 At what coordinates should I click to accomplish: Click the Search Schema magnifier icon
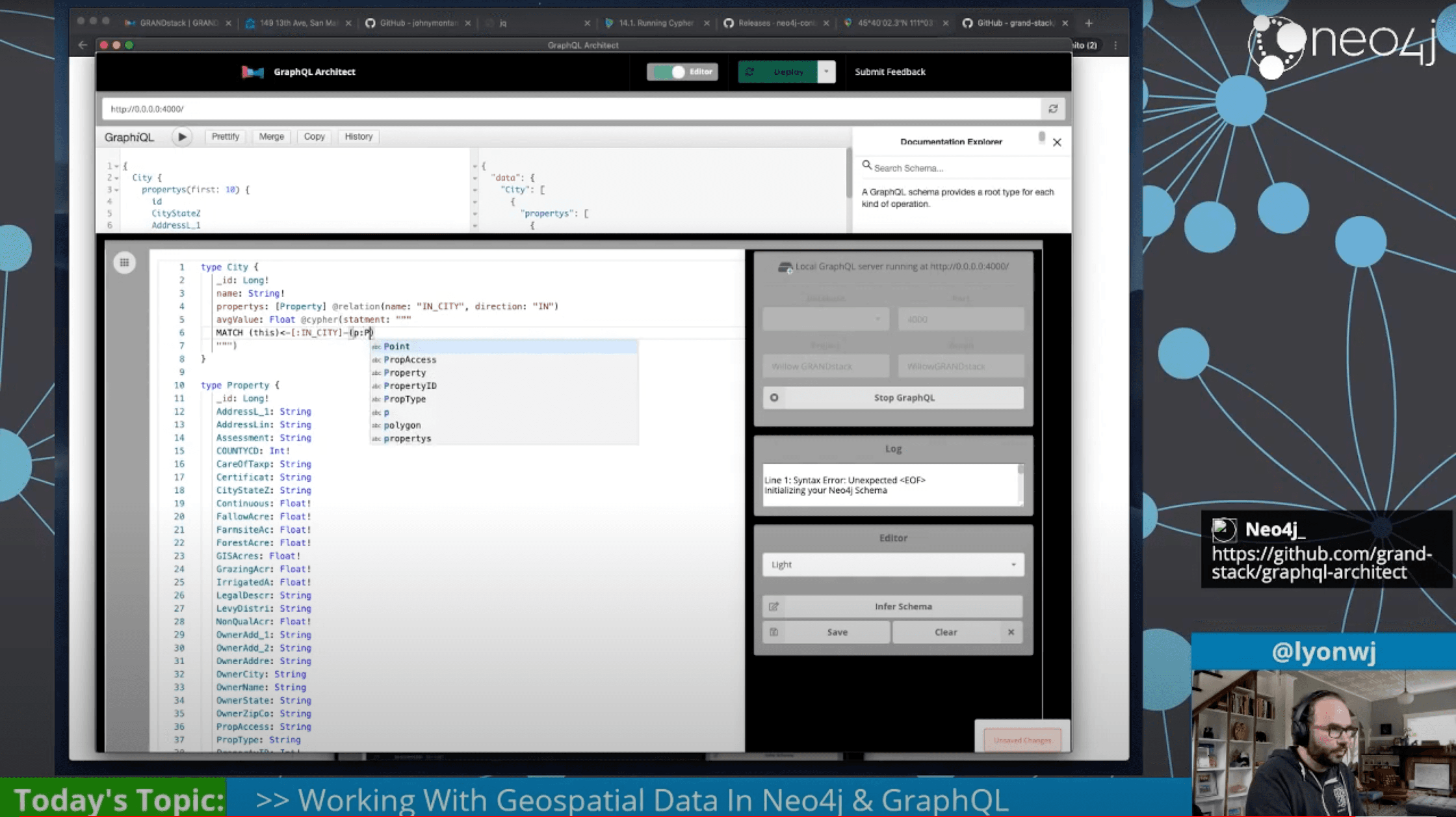pos(866,165)
